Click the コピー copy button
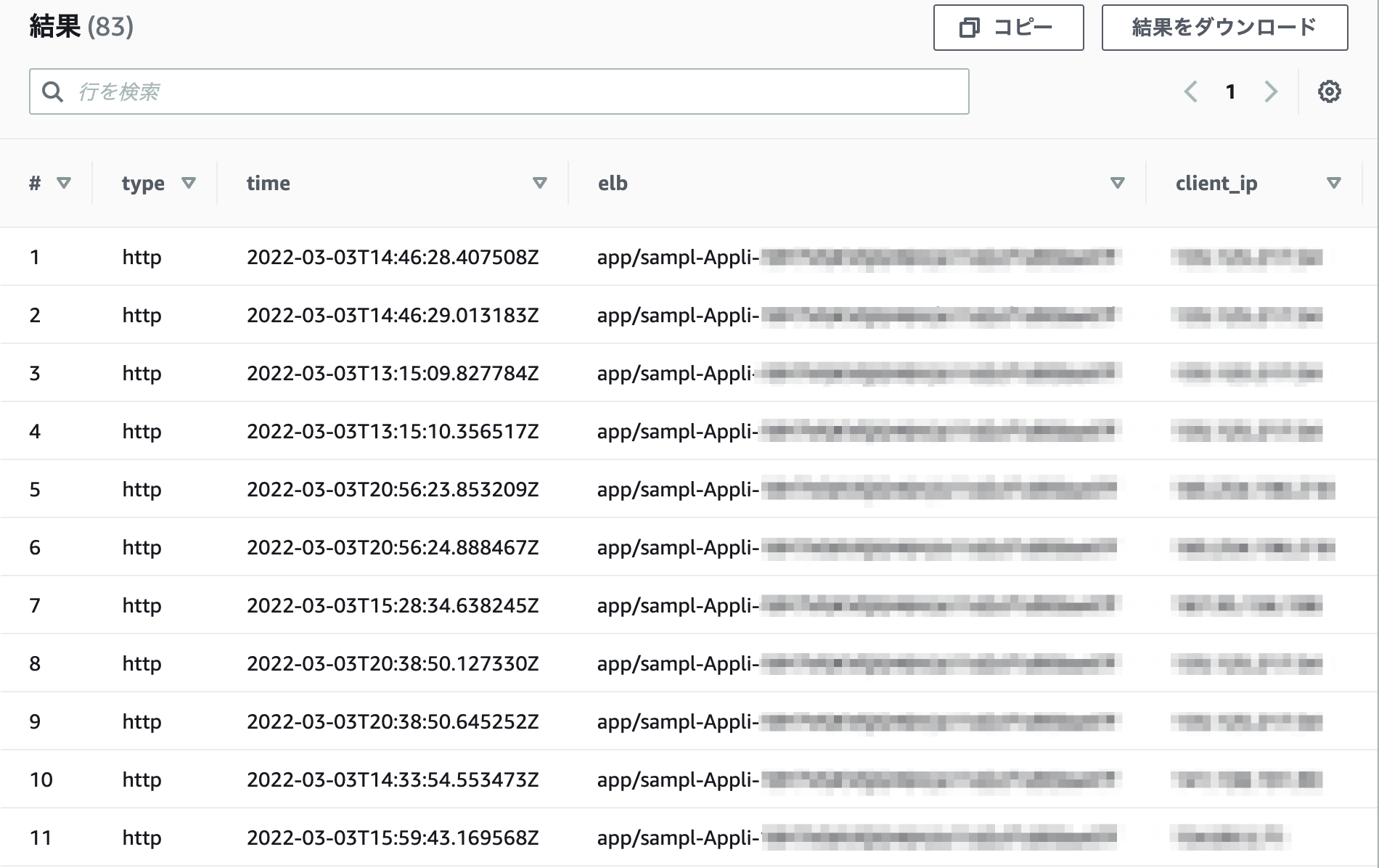This screenshot has width=1379, height=868. click(x=1008, y=28)
